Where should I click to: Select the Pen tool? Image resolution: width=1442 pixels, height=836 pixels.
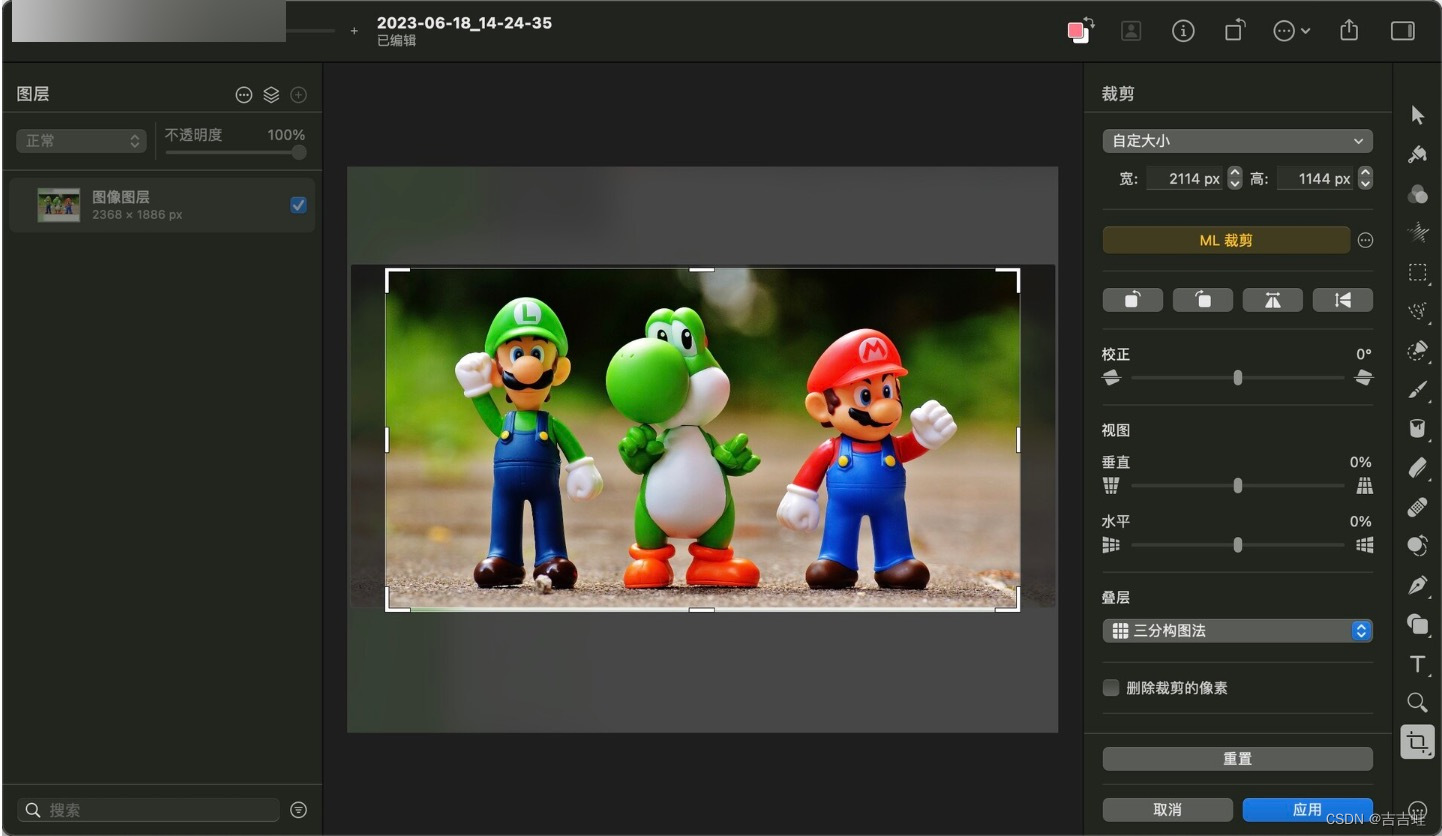tap(1417, 585)
